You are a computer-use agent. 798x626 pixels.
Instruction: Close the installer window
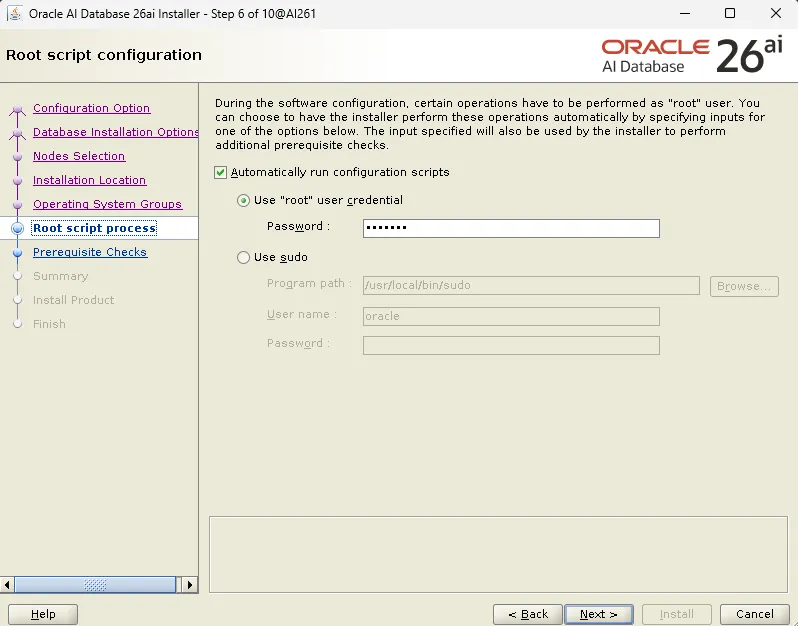776,13
